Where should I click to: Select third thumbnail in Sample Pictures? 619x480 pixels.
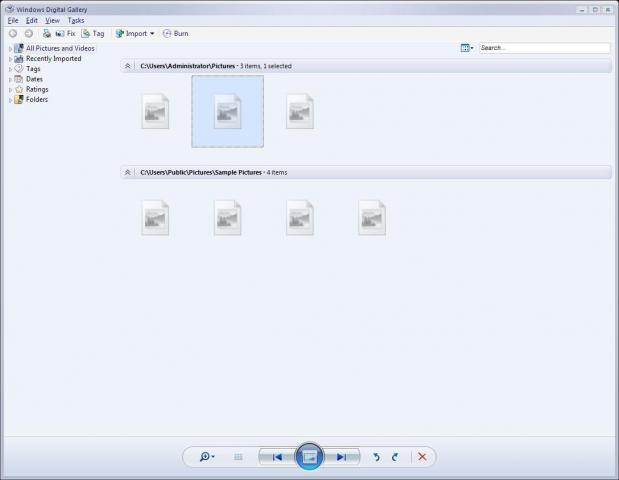300,218
